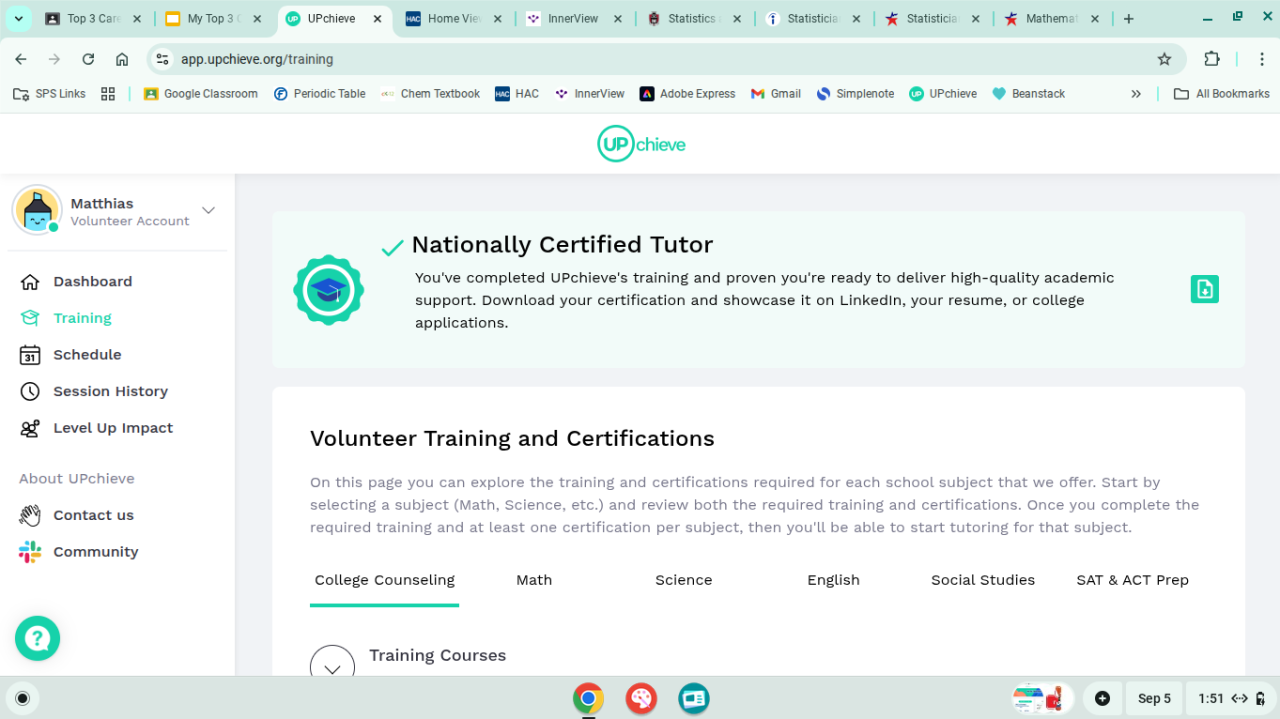Viewport: 1280px width, 719px height.
Task: Open Session History in the sidebar
Action: coord(110,391)
